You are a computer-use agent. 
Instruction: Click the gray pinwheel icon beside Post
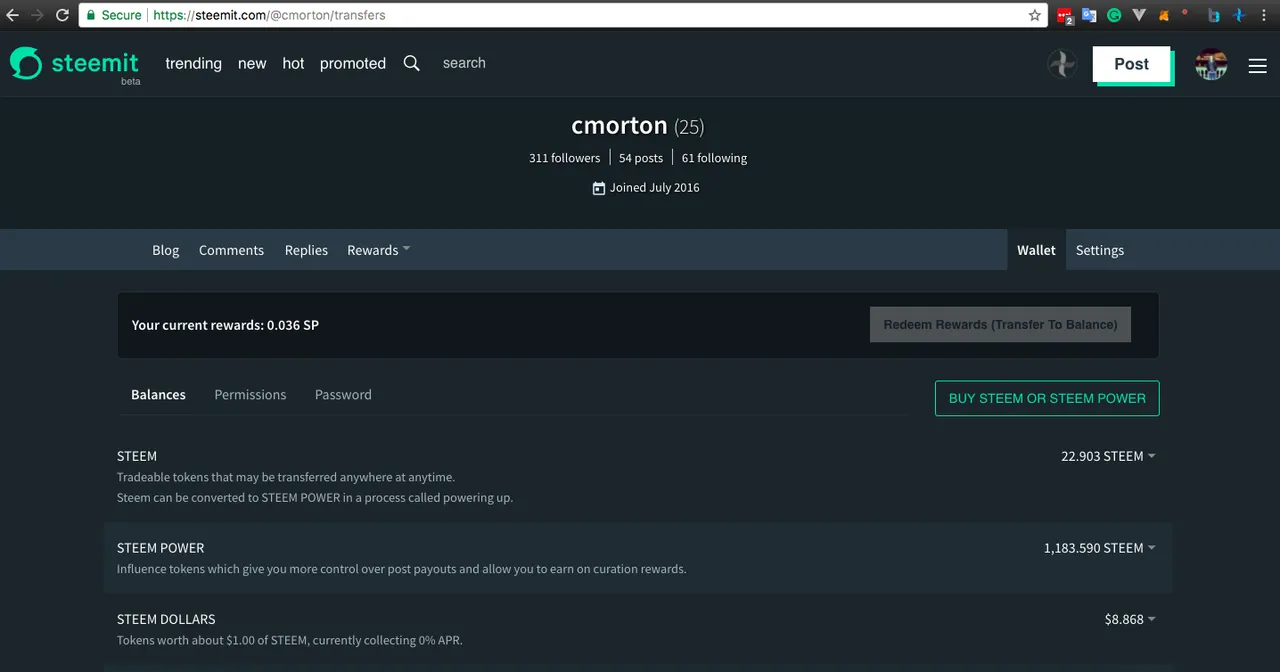(x=1061, y=64)
